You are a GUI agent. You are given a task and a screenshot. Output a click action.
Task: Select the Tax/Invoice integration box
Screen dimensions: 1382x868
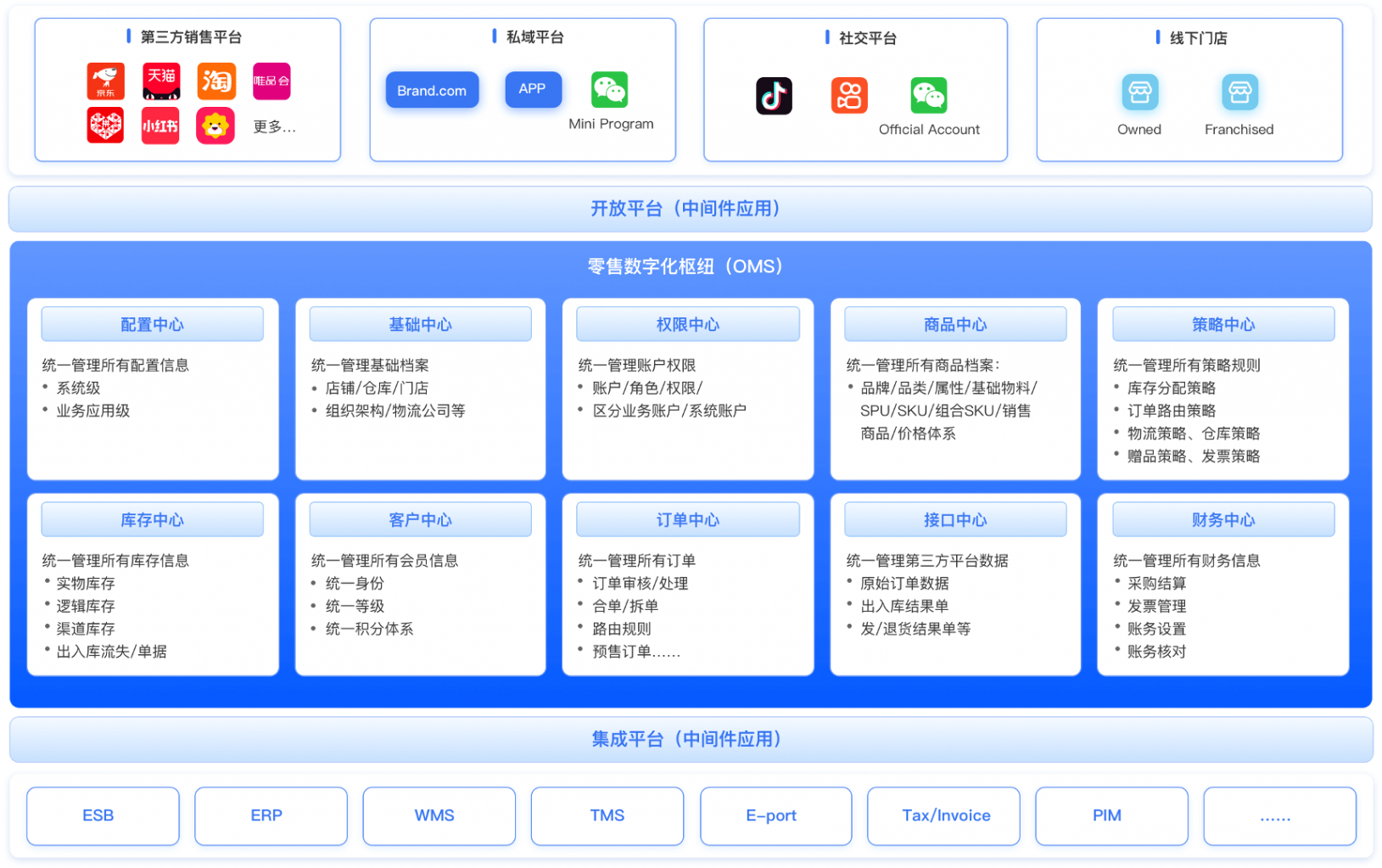[943, 815]
